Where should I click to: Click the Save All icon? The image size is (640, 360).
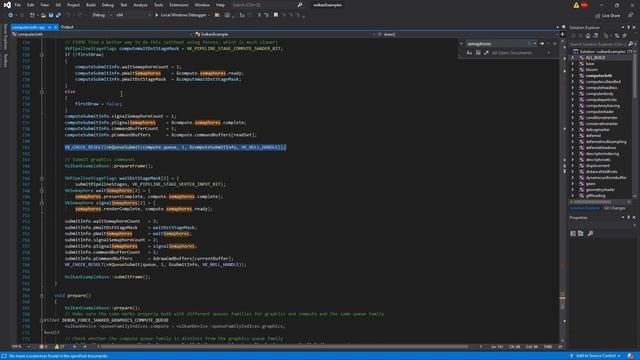(x=58, y=15)
